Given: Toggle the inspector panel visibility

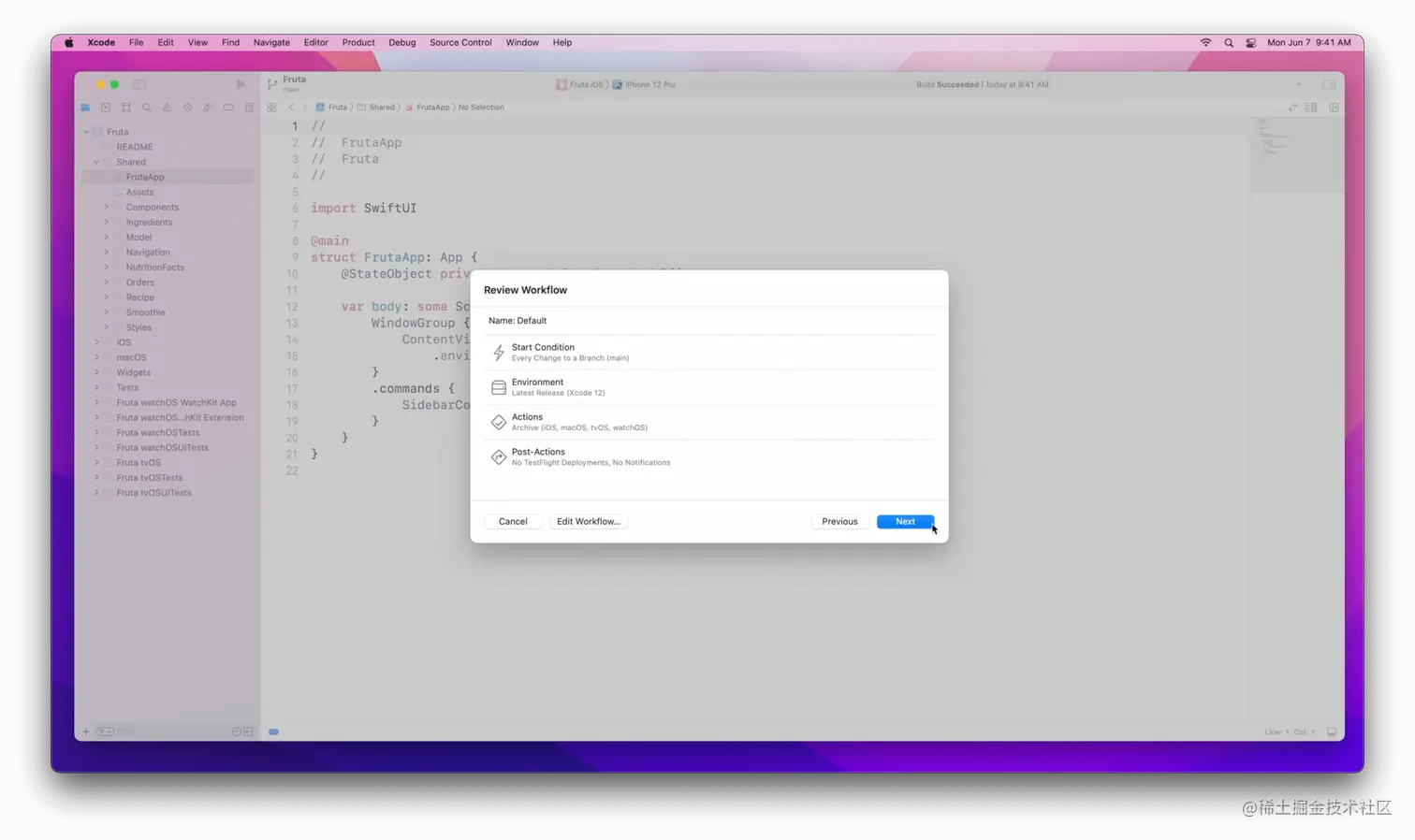Looking at the screenshot, I should pos(1329,84).
